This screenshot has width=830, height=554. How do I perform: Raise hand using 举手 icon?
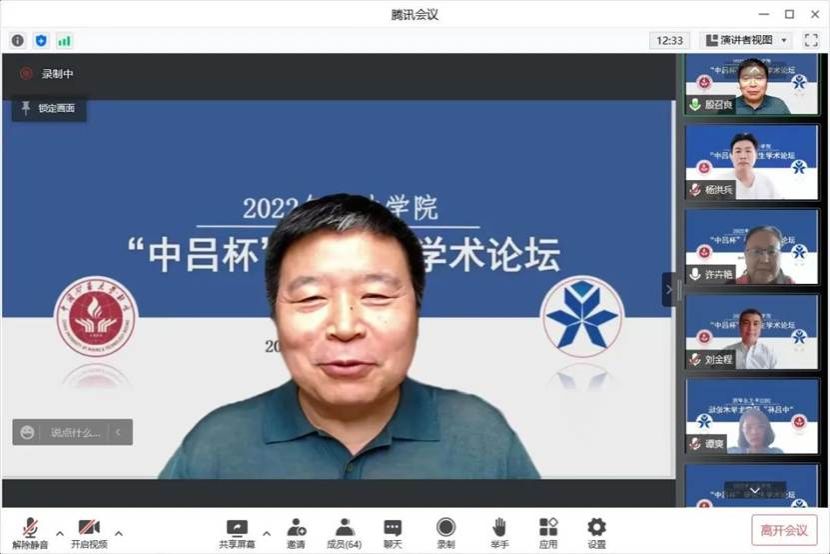(499, 532)
